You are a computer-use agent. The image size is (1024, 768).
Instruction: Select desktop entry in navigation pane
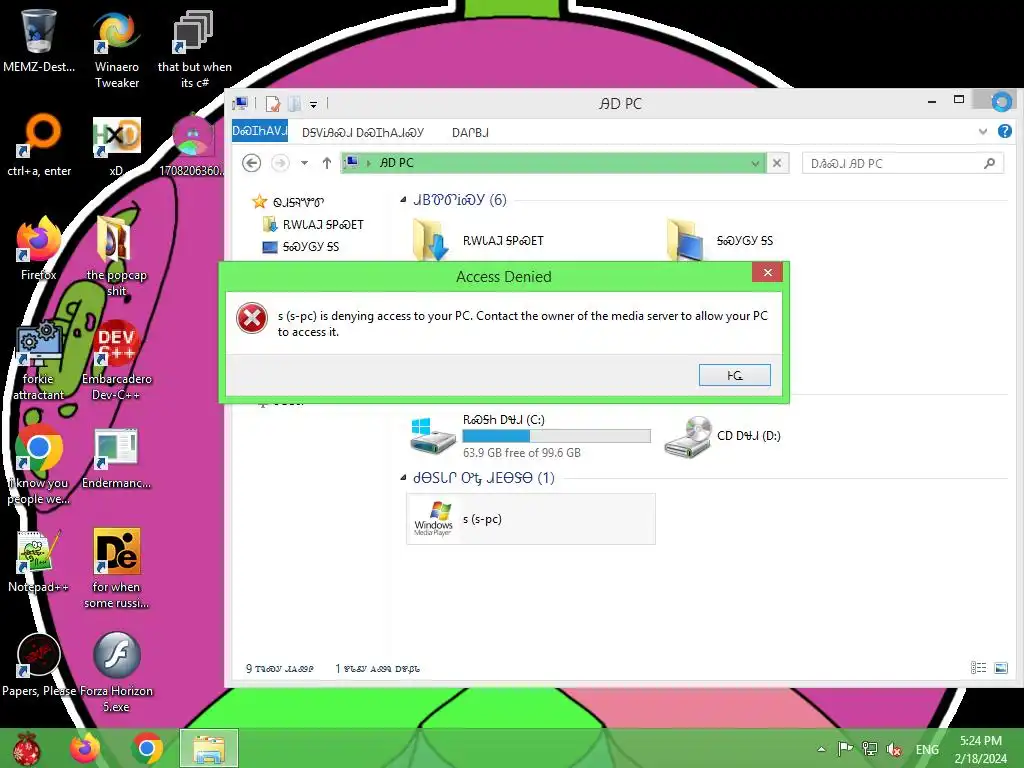pyautogui.click(x=300, y=247)
